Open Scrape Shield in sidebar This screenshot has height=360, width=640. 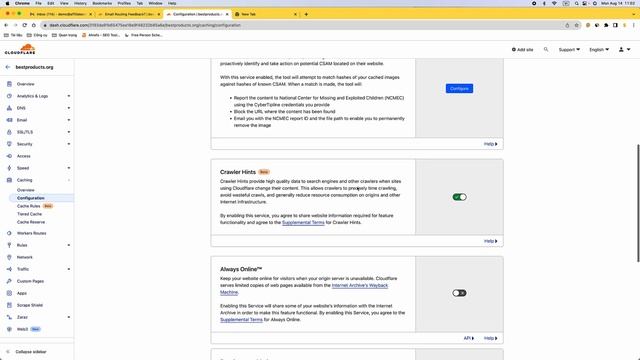(x=30, y=305)
